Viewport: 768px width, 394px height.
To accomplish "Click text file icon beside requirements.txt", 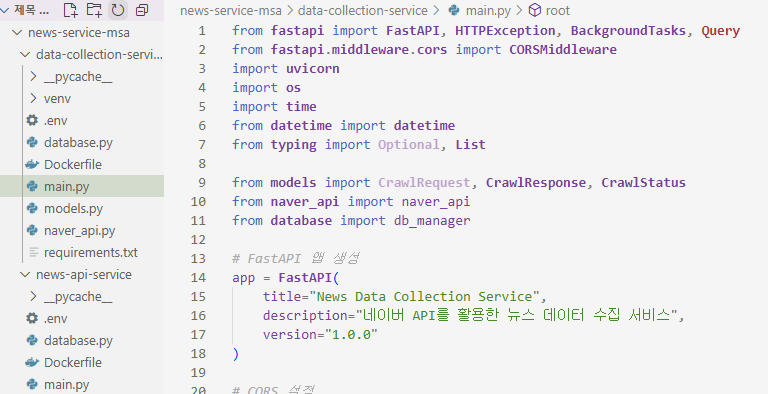I will [33, 252].
